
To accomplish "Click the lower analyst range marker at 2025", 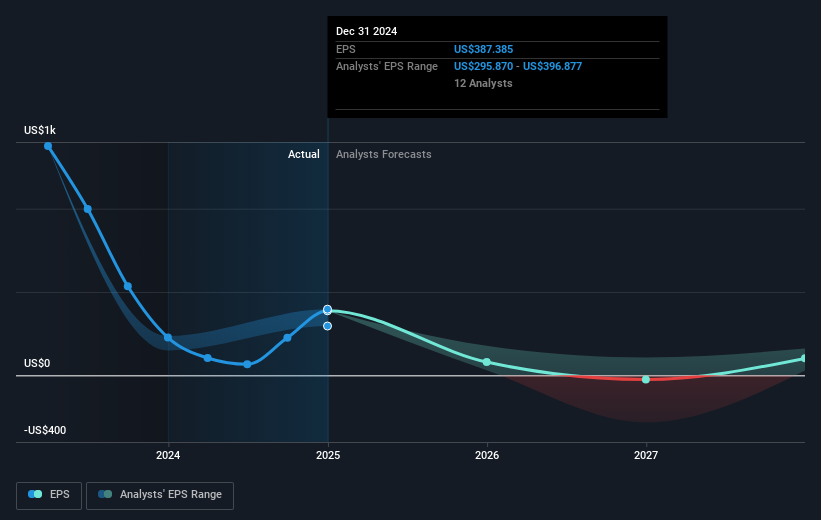I will 327,326.
